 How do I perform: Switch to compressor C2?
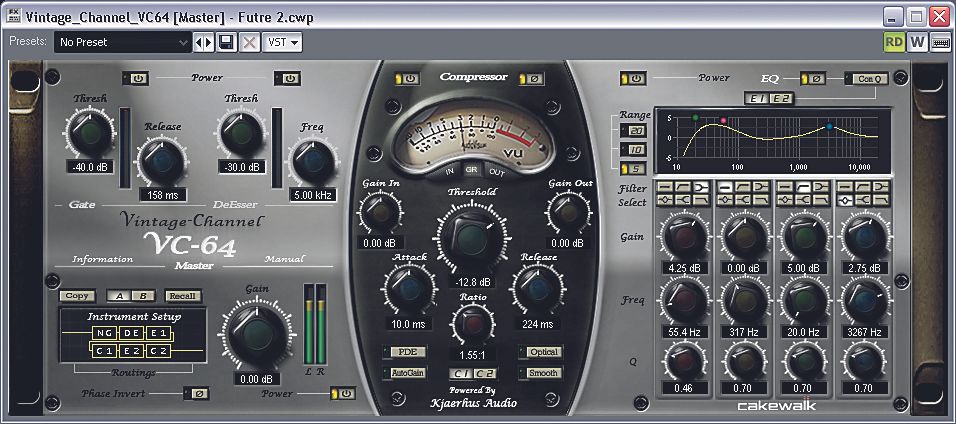click(485, 373)
